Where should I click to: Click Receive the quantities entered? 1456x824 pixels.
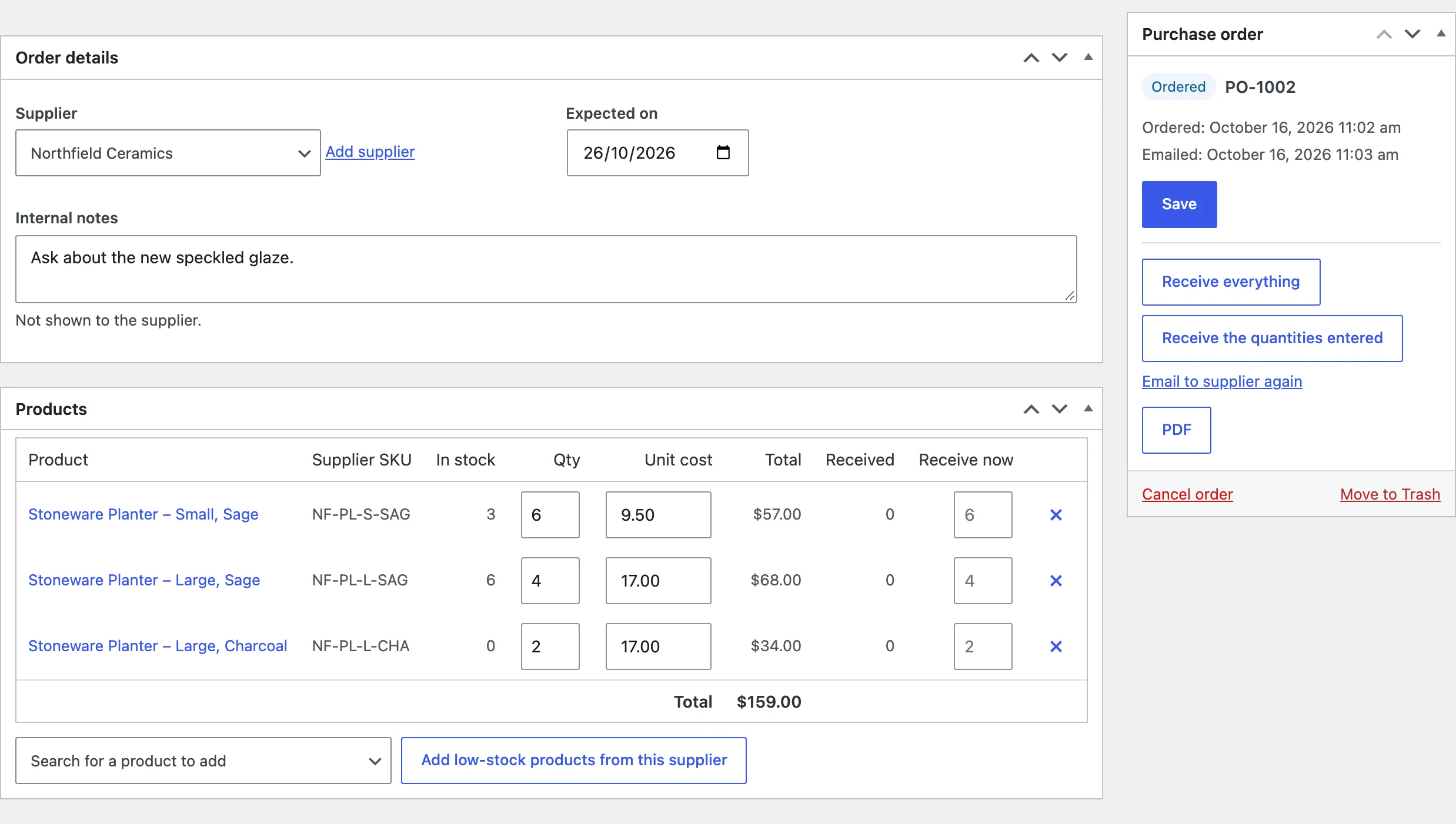(1272, 339)
